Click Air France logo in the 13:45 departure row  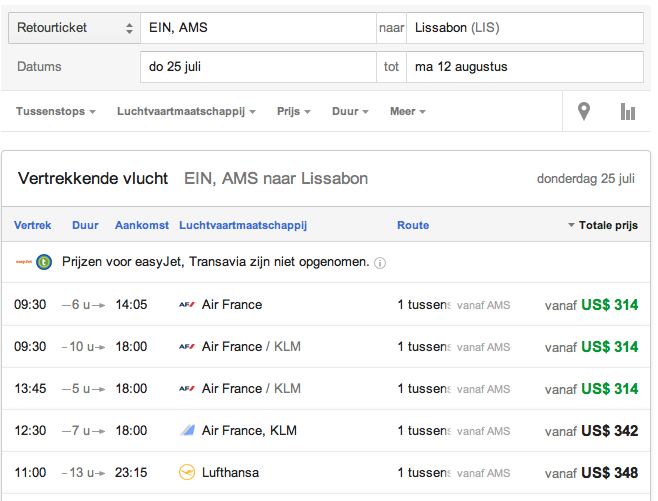[x=187, y=389]
